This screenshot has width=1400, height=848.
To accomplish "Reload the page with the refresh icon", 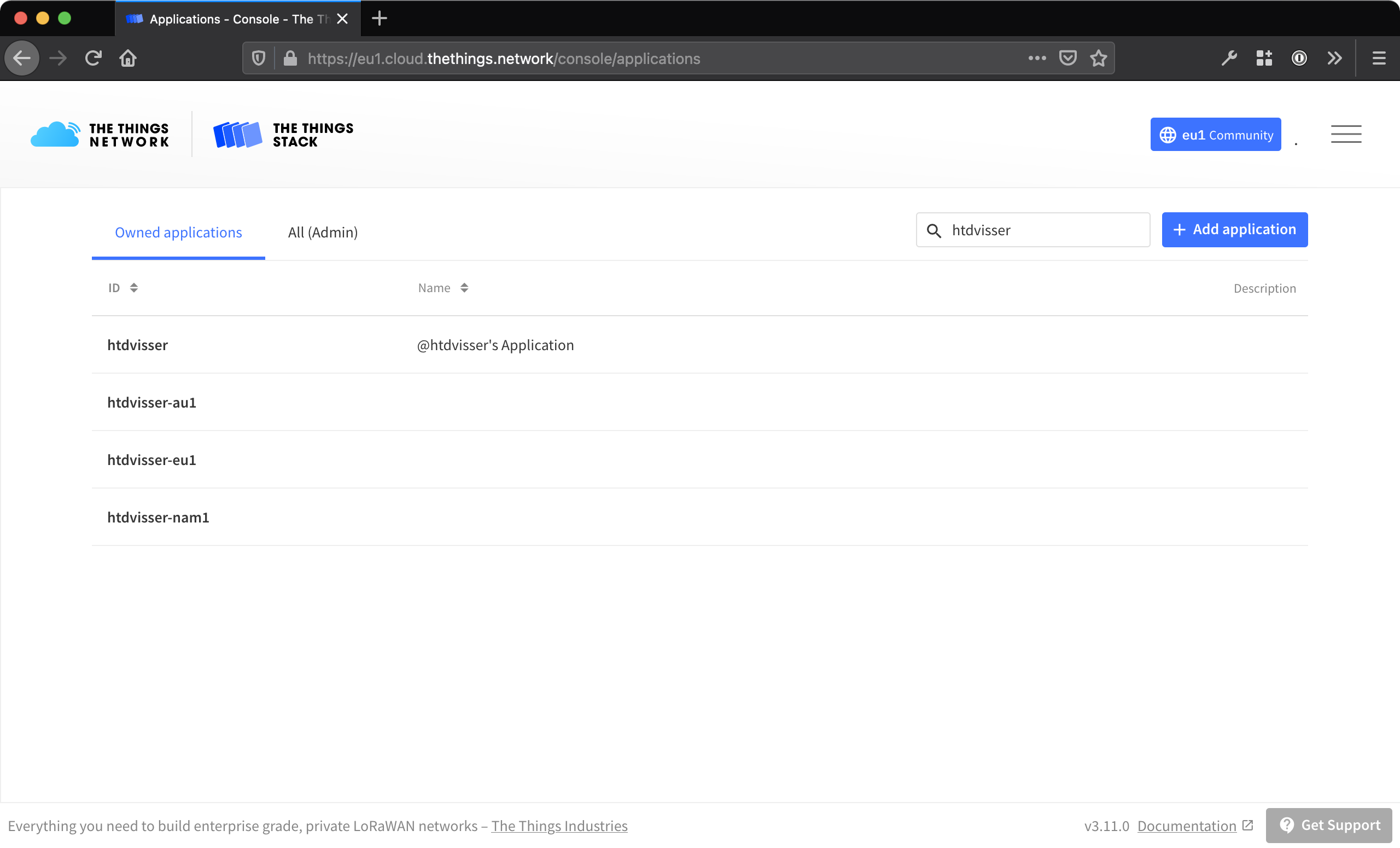I will coord(93,58).
